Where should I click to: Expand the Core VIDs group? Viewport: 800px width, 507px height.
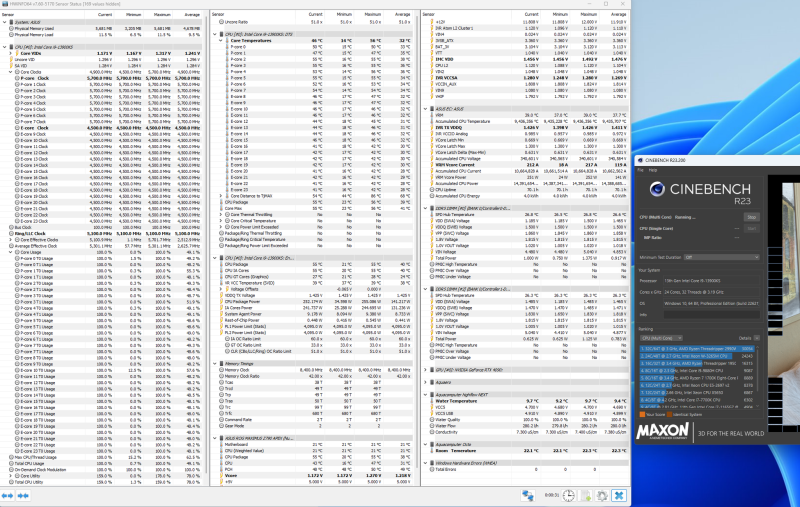[11, 53]
